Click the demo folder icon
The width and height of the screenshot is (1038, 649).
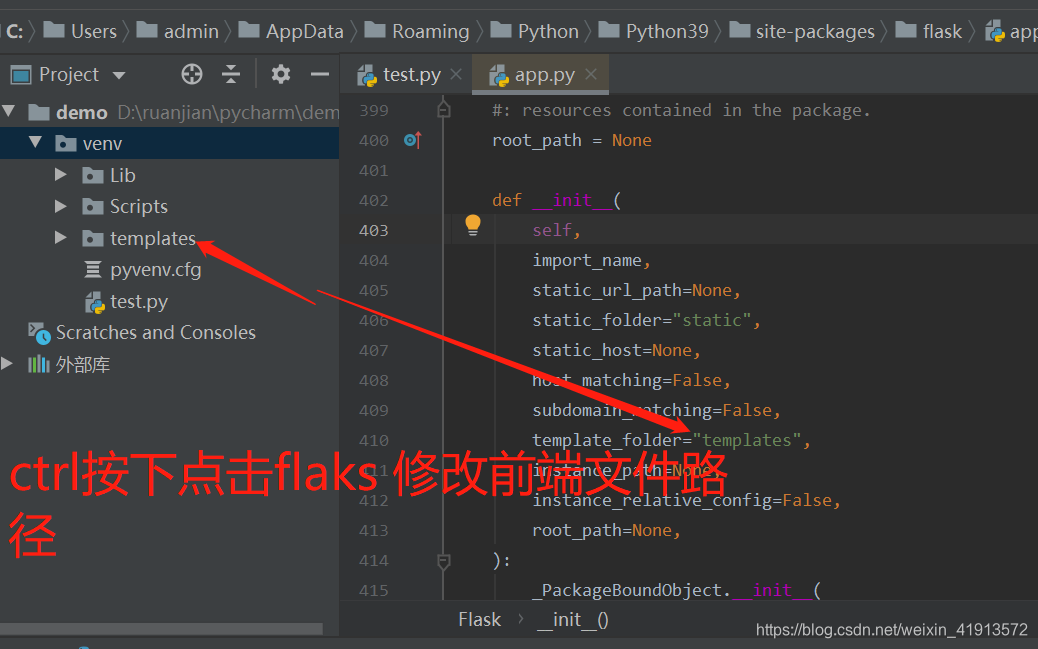[39, 113]
